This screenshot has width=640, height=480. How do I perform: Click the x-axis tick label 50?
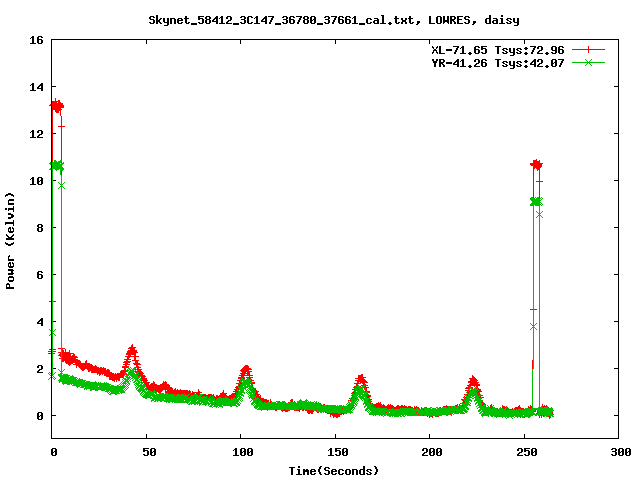coord(149,452)
